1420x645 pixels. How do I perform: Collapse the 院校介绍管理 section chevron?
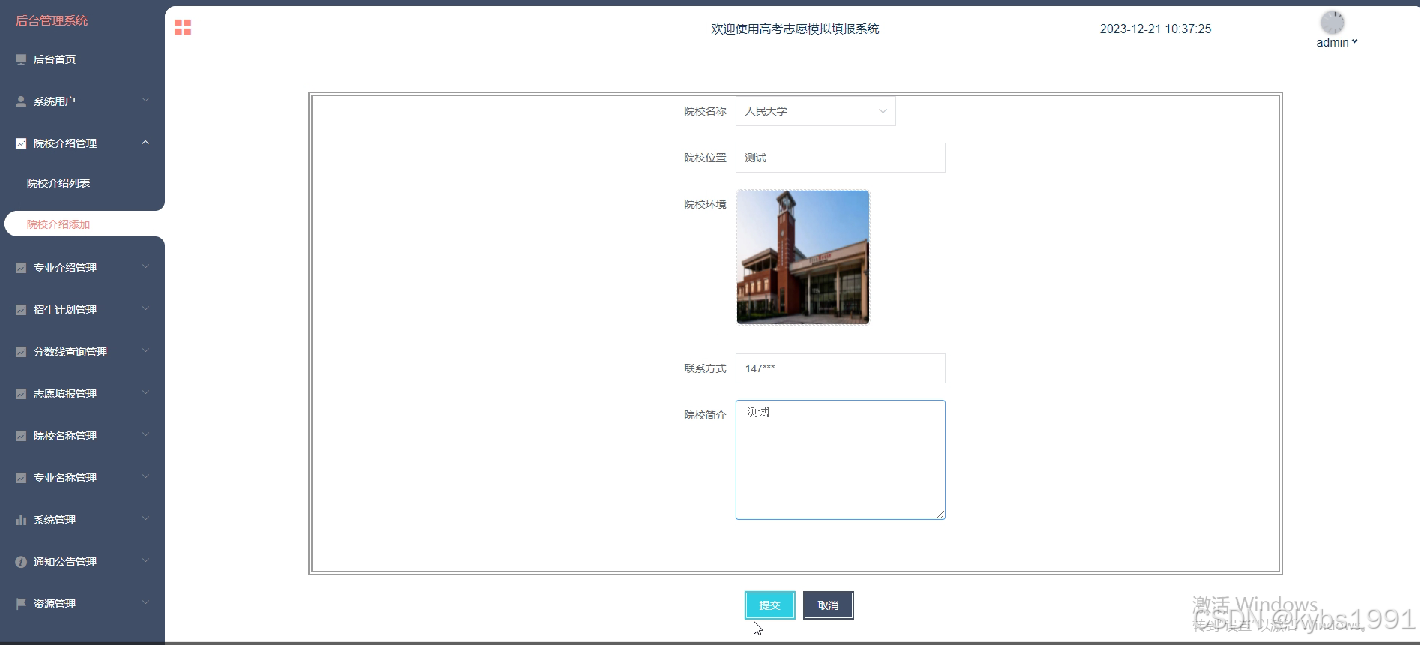click(x=146, y=143)
